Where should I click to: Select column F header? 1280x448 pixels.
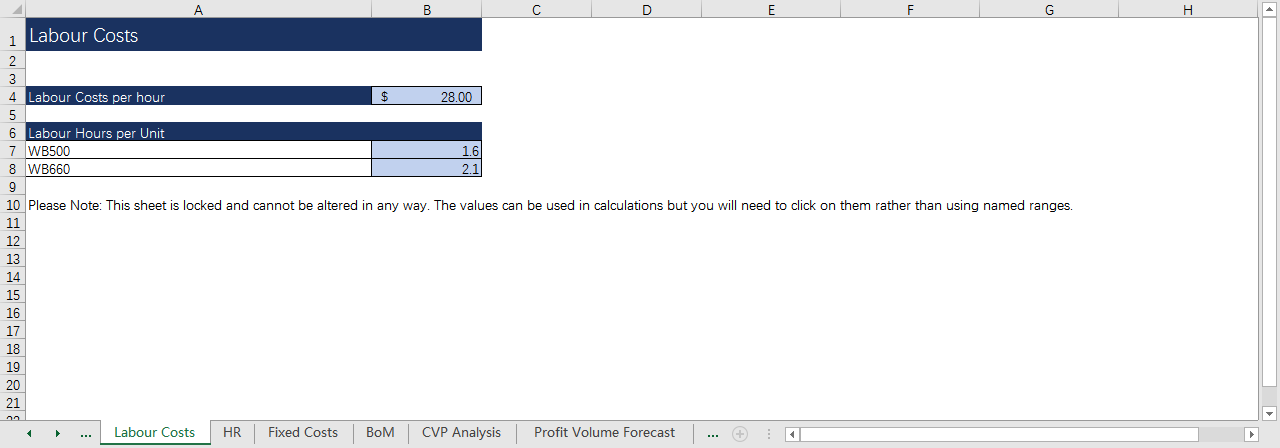(910, 9)
